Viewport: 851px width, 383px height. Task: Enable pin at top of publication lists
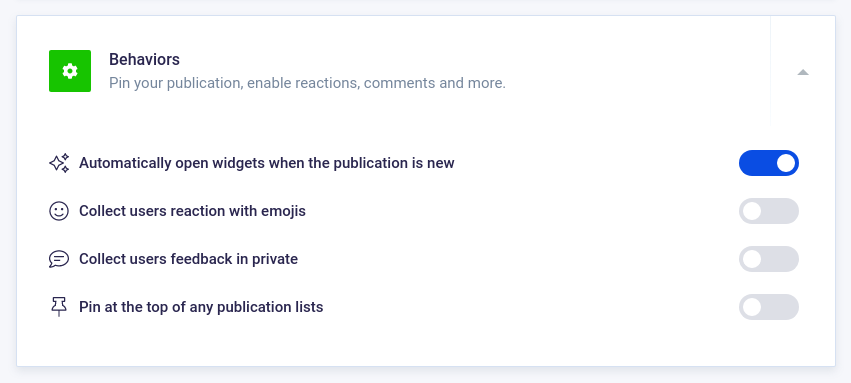click(x=769, y=307)
